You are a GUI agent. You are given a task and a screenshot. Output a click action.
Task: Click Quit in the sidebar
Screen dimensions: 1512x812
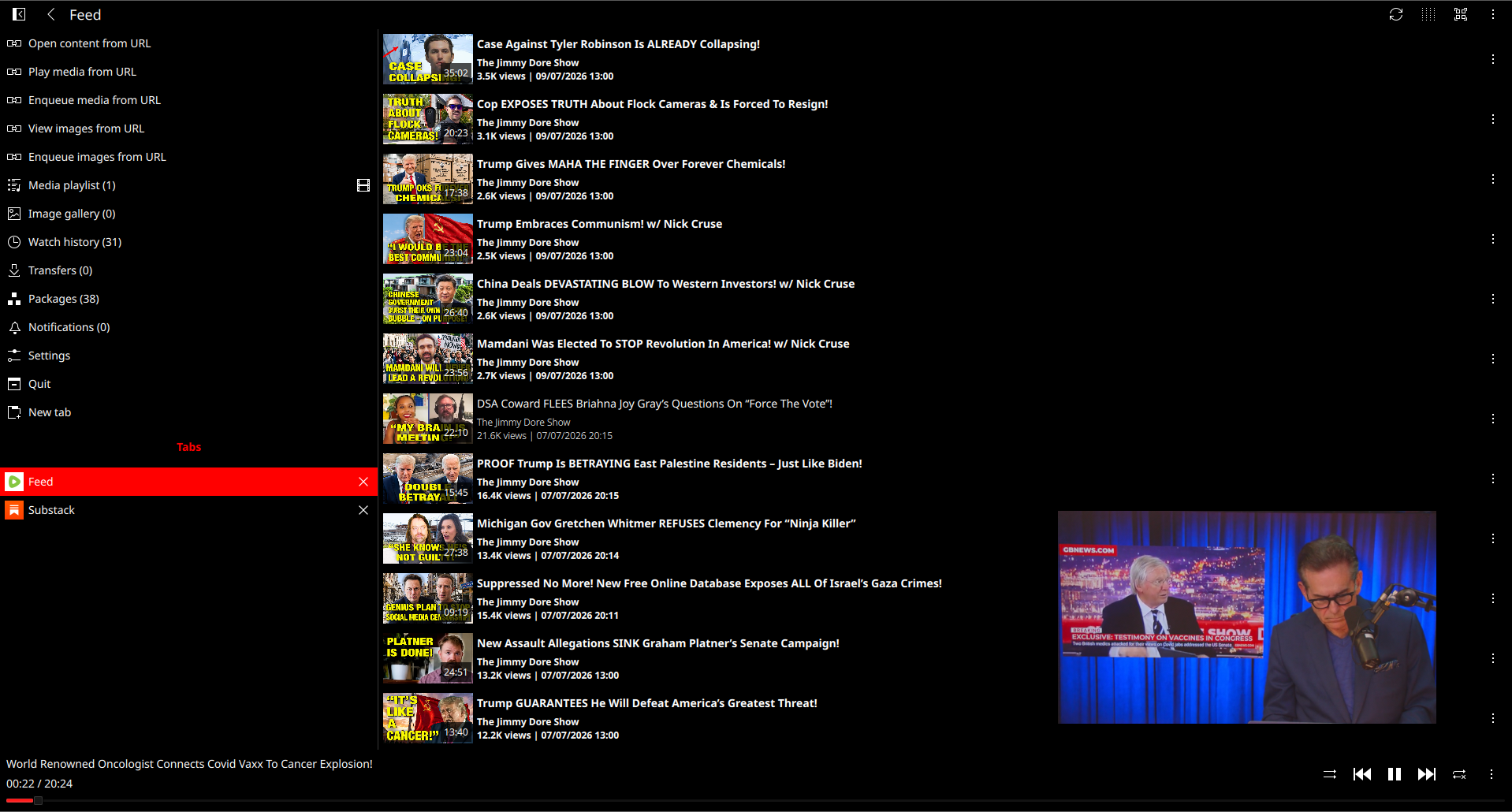point(189,384)
